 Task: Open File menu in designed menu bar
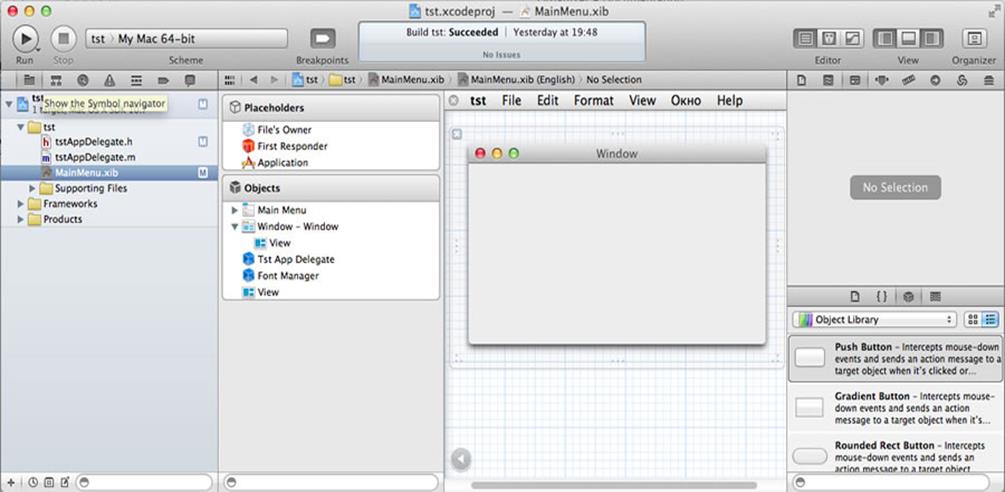[511, 101]
